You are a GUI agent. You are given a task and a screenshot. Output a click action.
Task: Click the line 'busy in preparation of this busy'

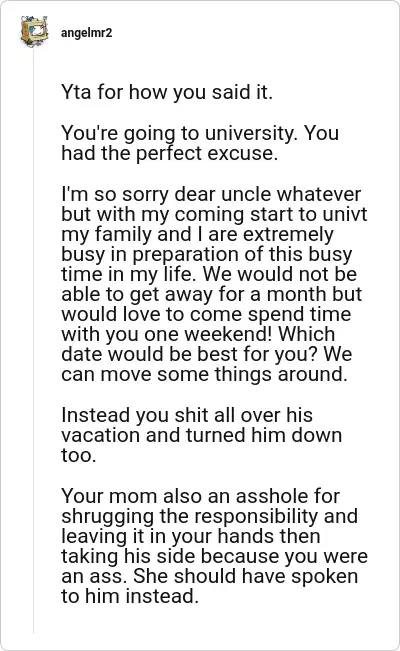[x=206, y=255]
